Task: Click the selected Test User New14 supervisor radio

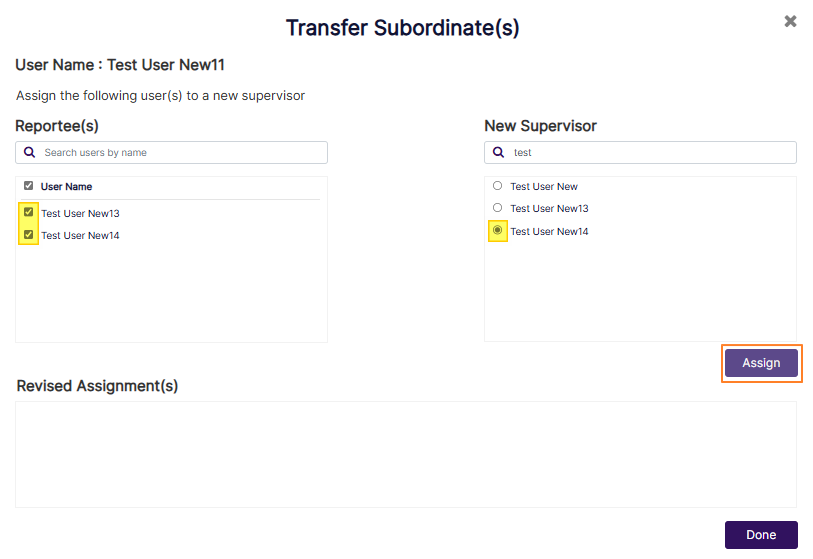Action: 498,231
